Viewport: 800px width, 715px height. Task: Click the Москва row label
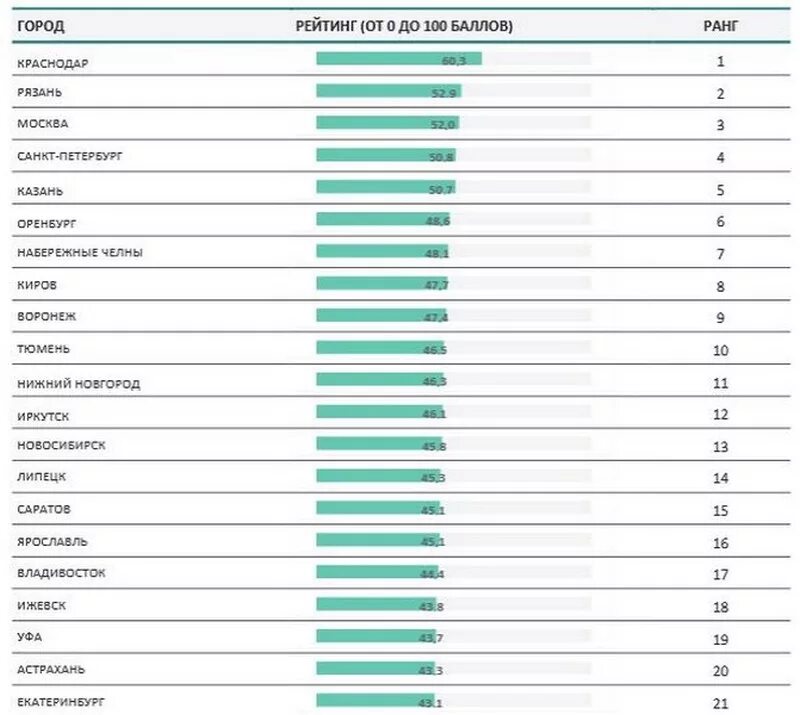pyautogui.click(x=43, y=124)
